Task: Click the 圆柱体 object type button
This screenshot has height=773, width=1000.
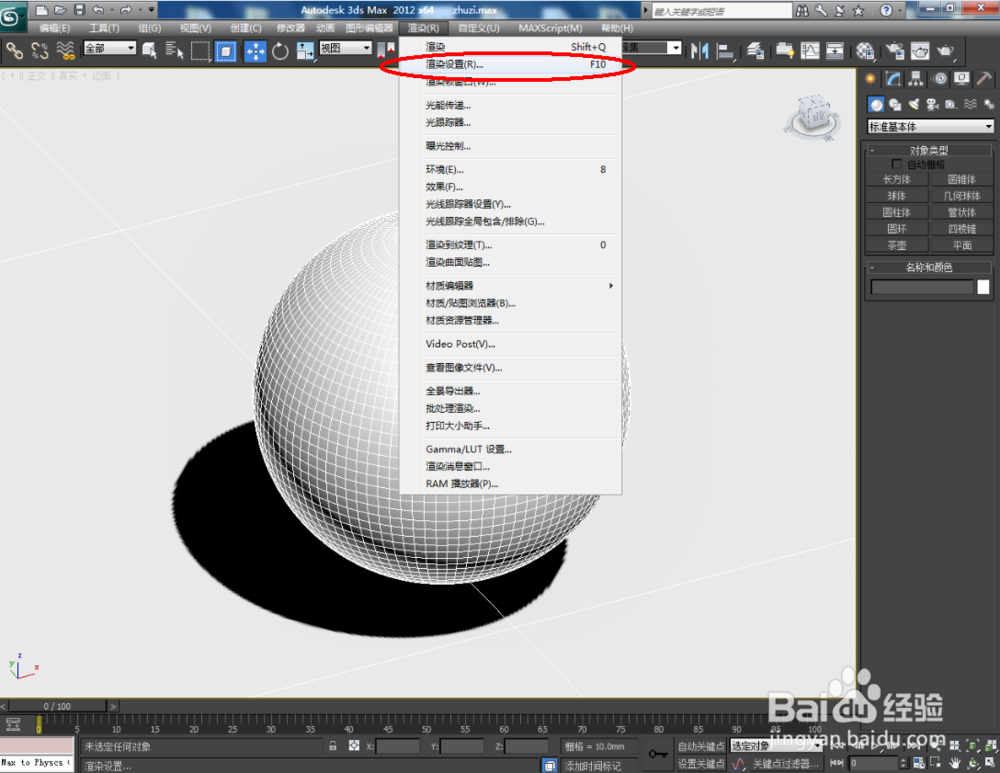Action: (x=897, y=212)
